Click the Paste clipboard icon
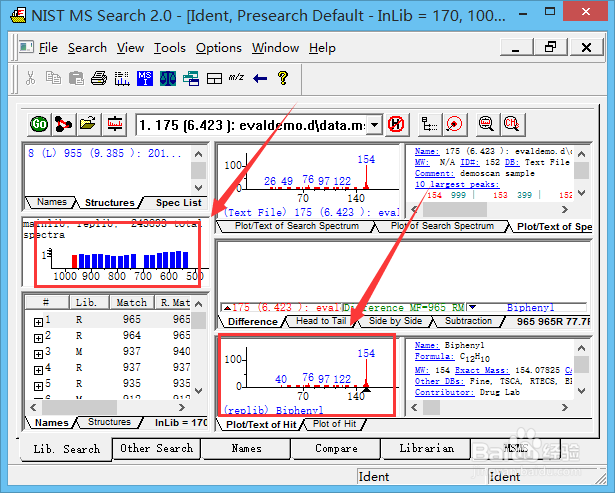This screenshot has height=493, width=615. tap(76, 78)
